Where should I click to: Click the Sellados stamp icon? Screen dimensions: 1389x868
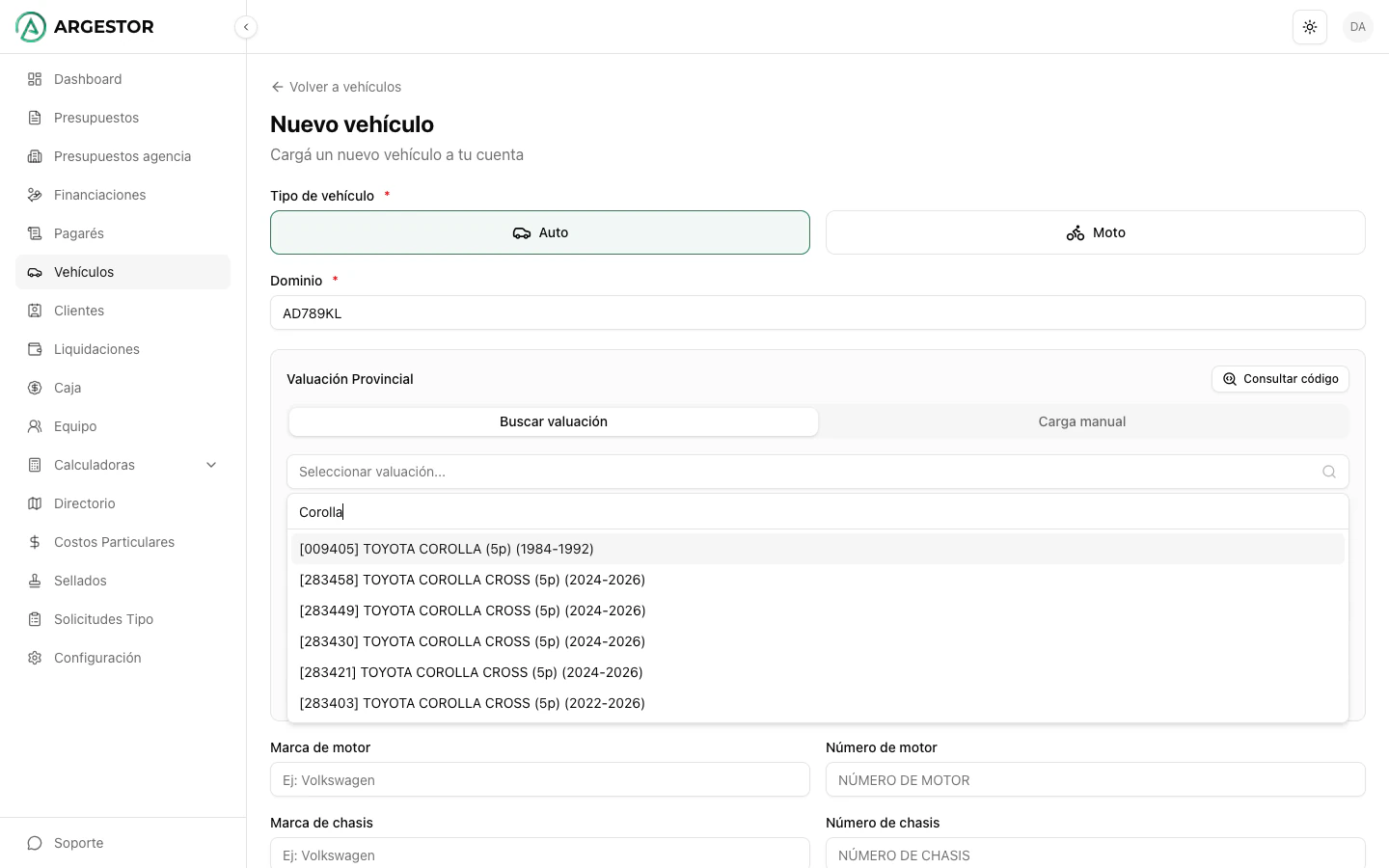pos(35,581)
